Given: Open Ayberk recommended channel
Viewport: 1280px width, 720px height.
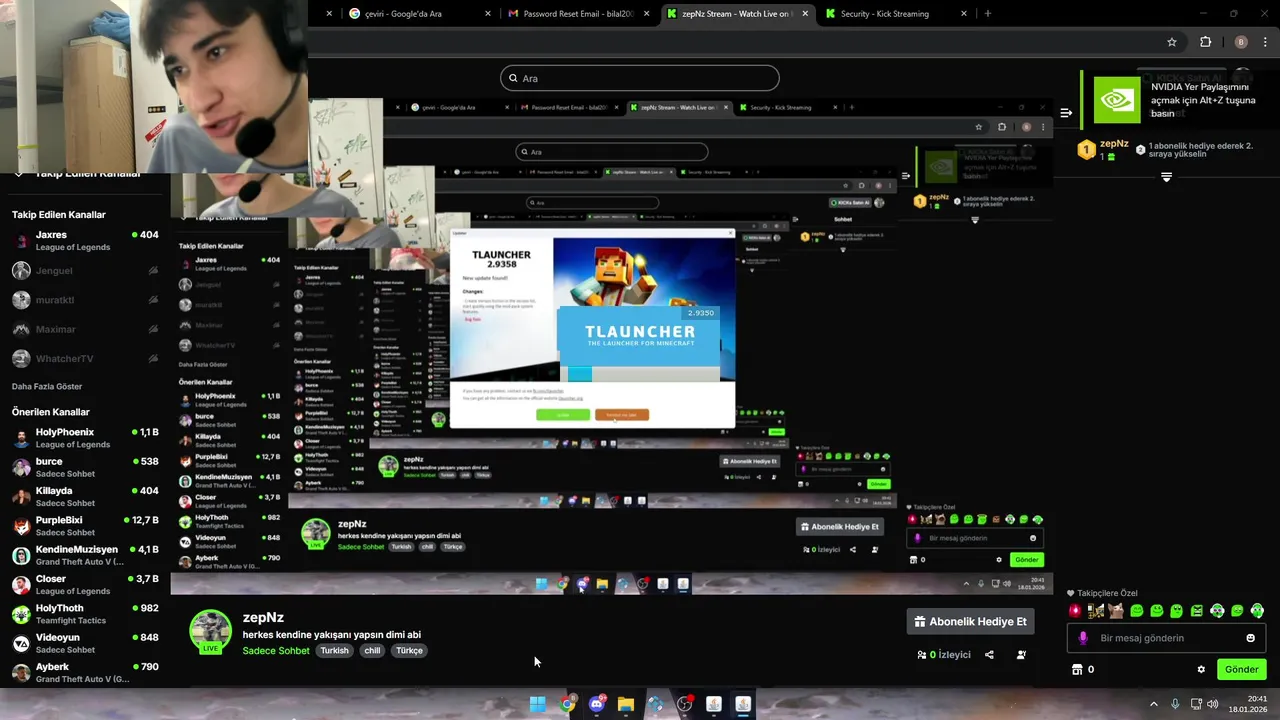Looking at the screenshot, I should 85,672.
